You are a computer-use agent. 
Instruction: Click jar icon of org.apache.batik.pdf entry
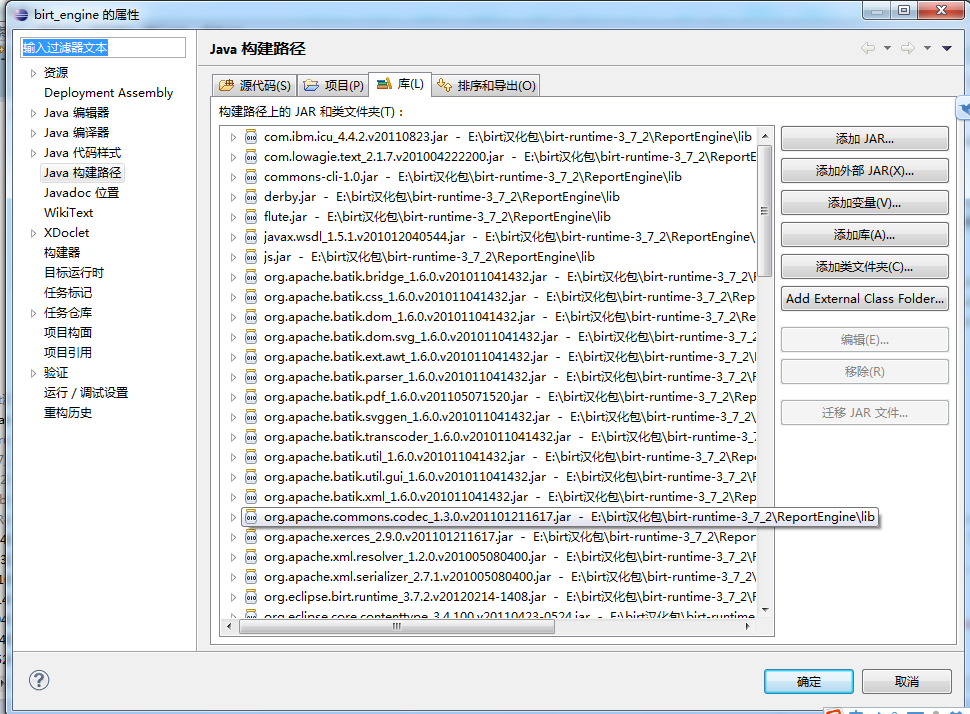(x=251, y=397)
